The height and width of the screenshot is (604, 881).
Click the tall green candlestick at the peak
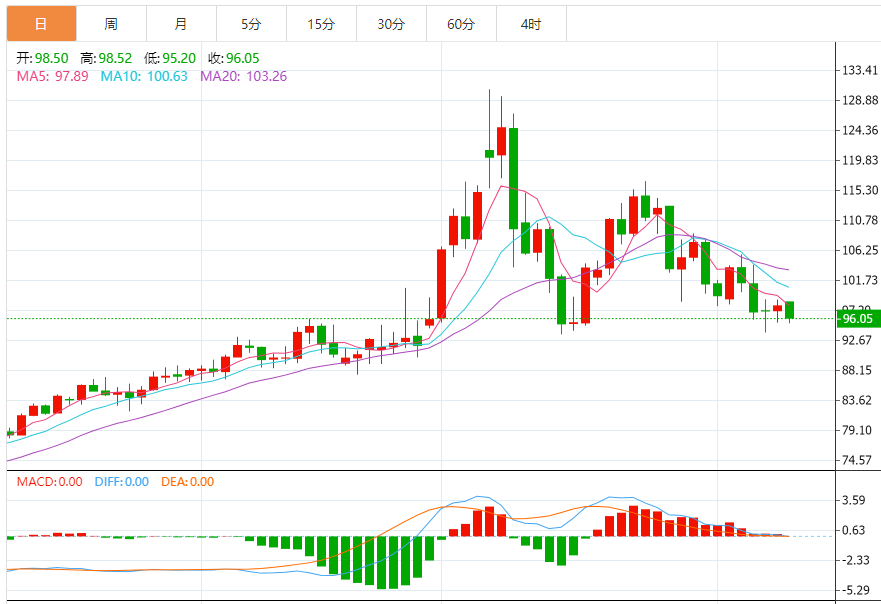click(513, 177)
